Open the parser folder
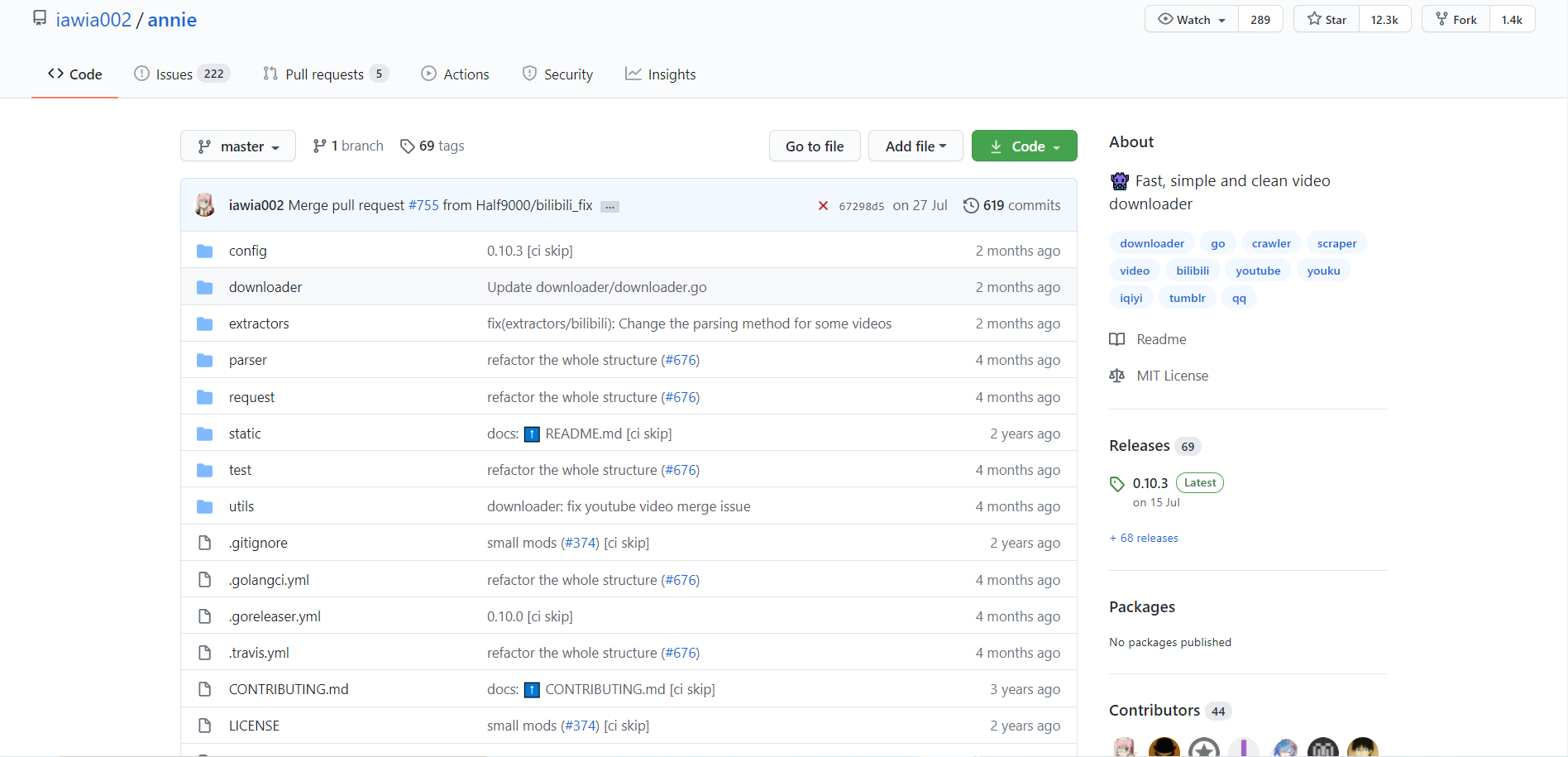Screen dimensions: 1568x757 pos(248,360)
